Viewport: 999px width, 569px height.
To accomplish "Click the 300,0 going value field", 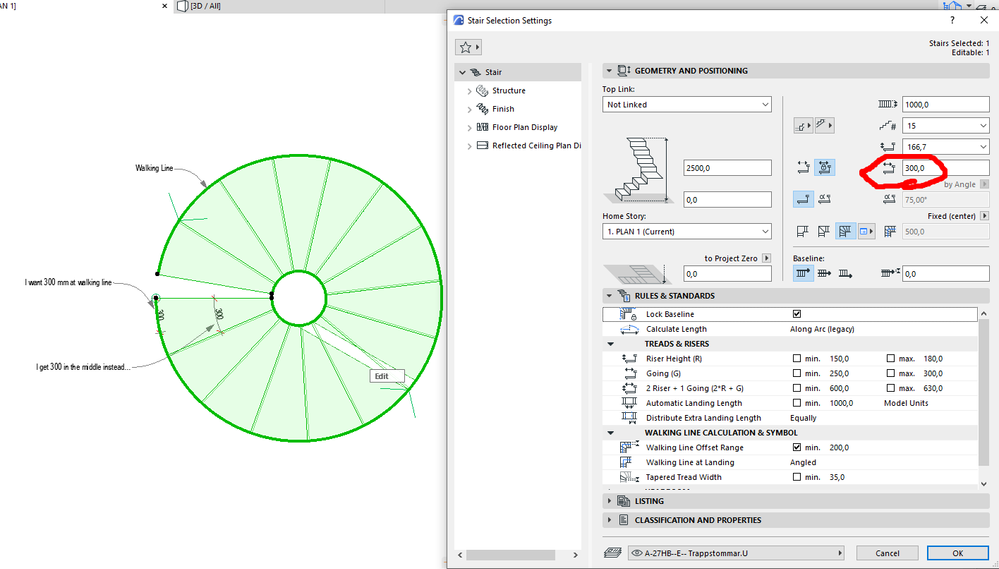I will [x=944, y=168].
